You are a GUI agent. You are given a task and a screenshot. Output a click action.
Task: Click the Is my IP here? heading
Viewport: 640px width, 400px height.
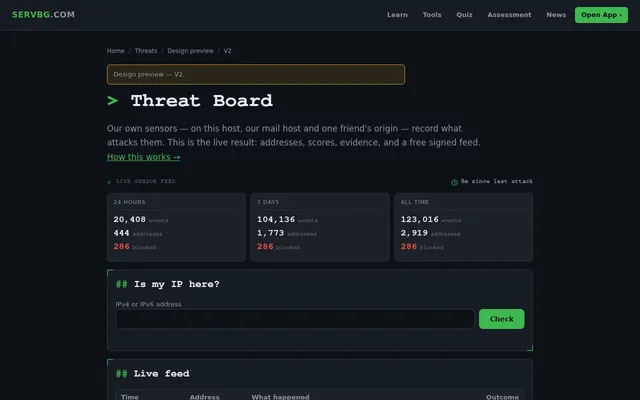[168, 284]
